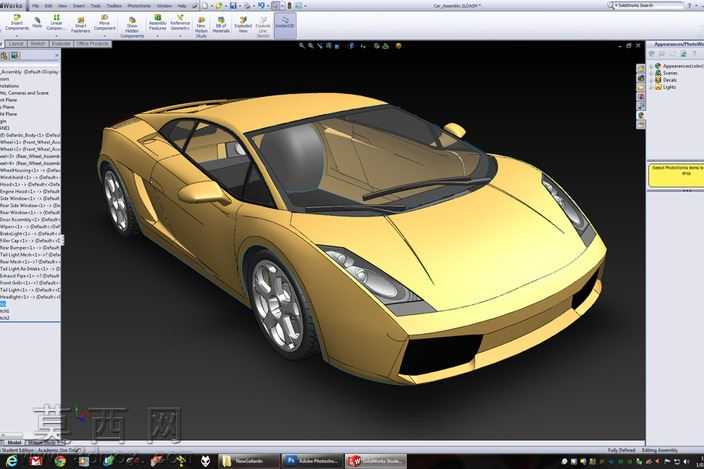Click the Rebuild traffic light icon

click(x=289, y=6)
